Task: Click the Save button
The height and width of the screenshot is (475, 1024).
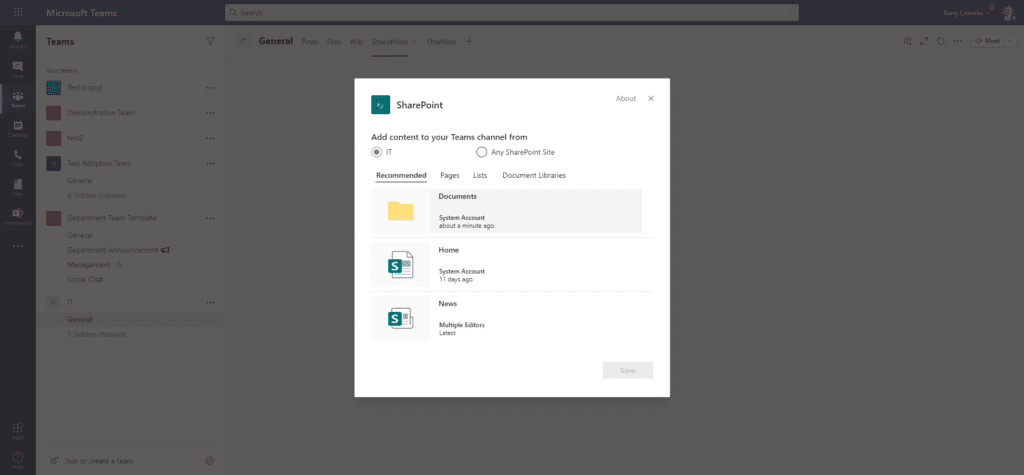Action: pos(628,370)
